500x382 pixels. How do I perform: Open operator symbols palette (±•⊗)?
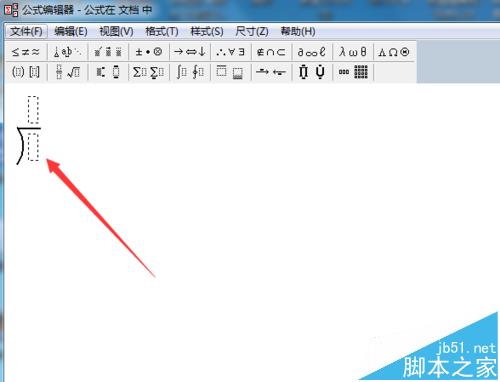click(149, 52)
